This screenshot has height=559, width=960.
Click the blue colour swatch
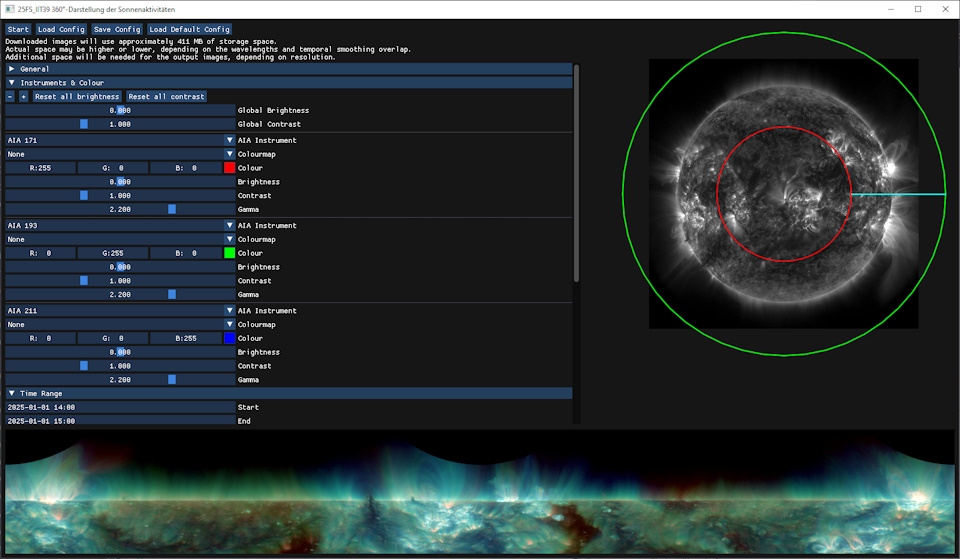click(230, 338)
